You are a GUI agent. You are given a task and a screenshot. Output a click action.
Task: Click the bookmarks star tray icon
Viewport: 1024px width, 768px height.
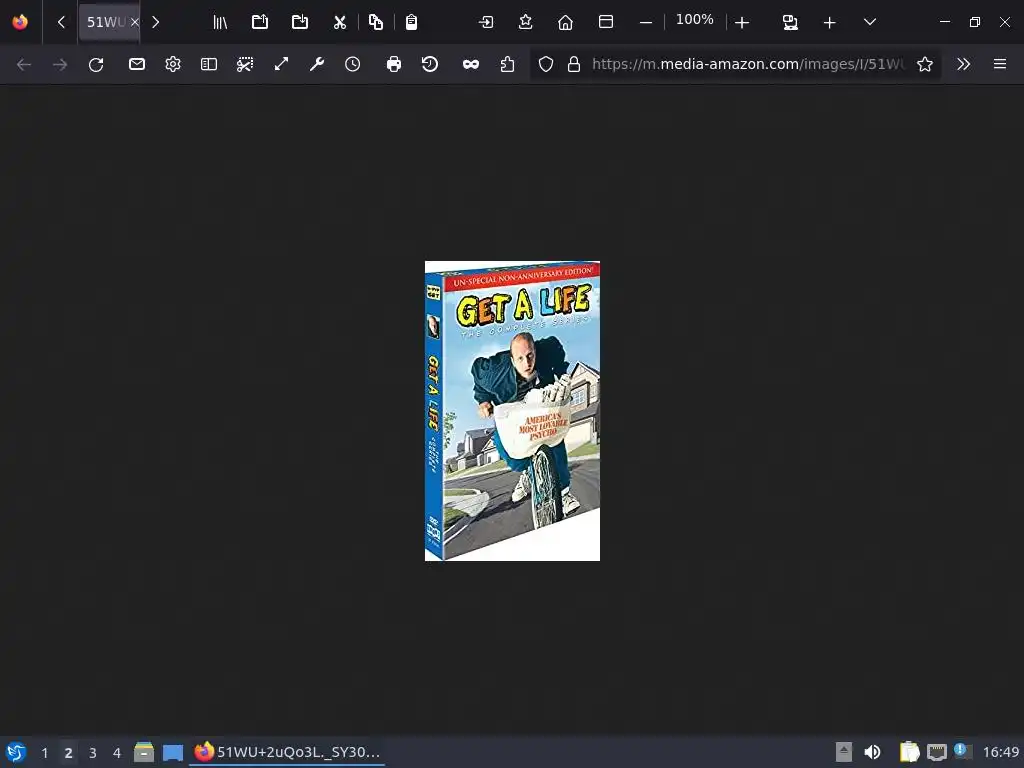click(x=526, y=22)
